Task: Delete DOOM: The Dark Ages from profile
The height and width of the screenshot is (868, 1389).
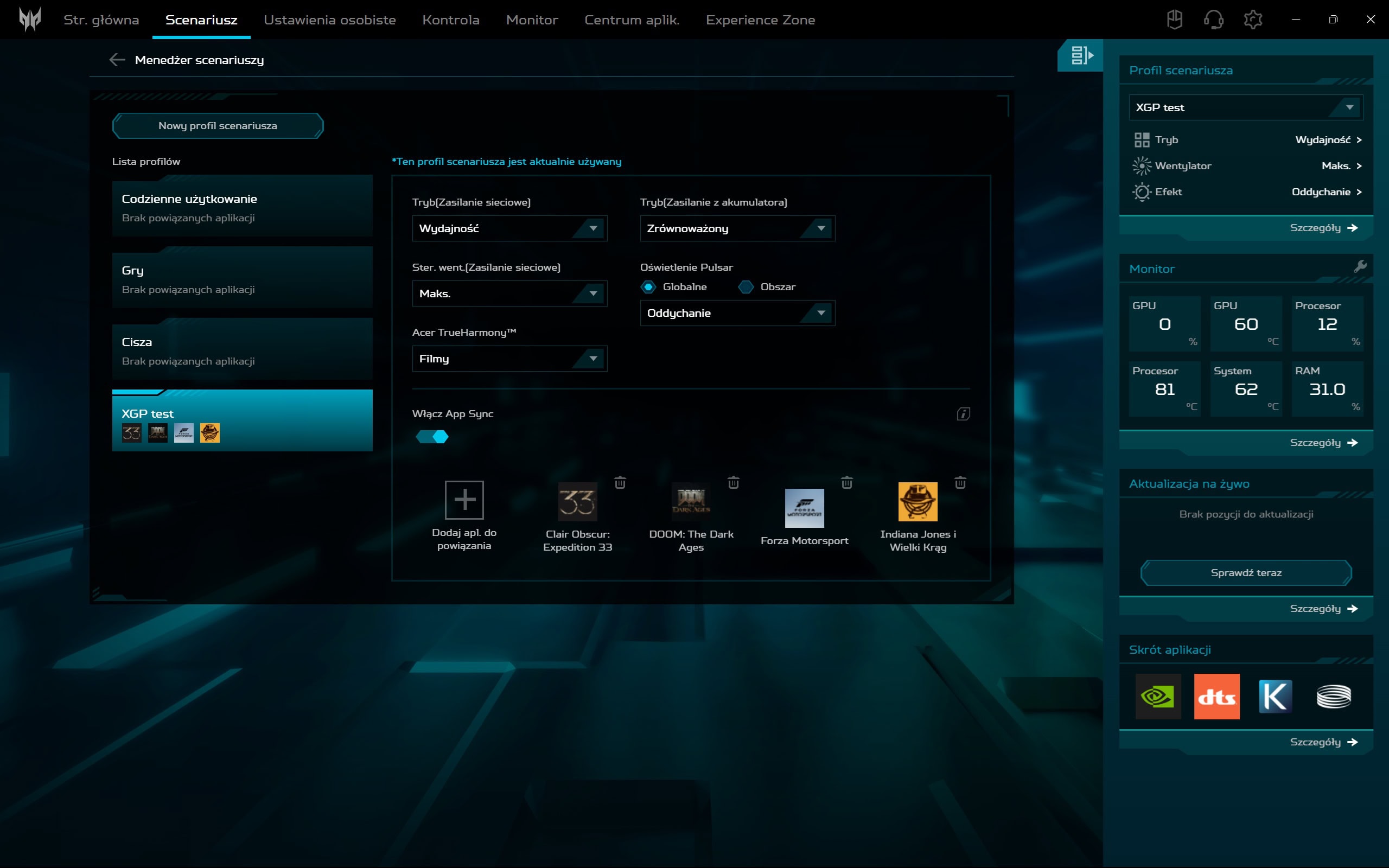Action: (733, 482)
